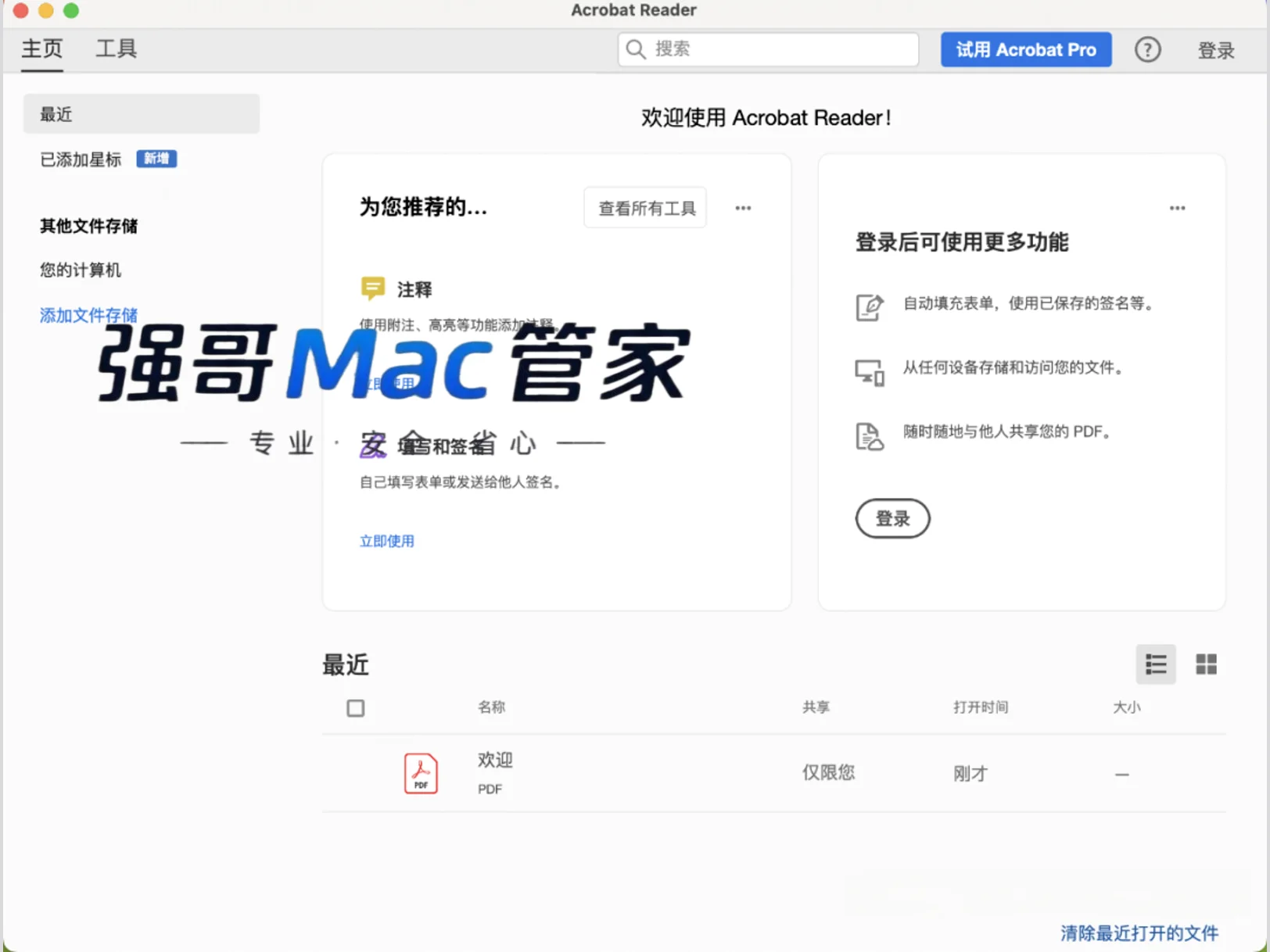
Task: Click the search magnifier icon
Action: point(636,49)
